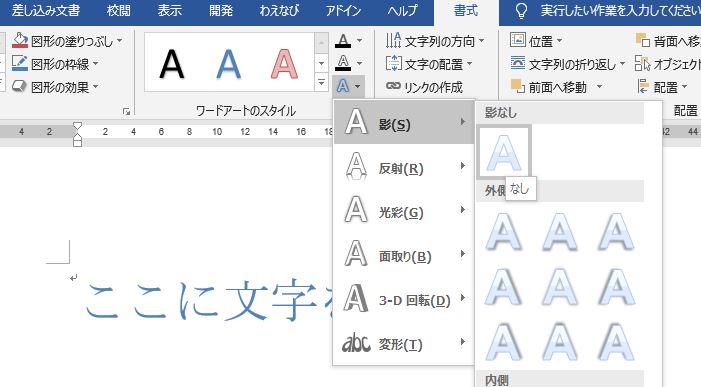
Task: Choose last outer shadow preset in second row
Action: coord(616,286)
